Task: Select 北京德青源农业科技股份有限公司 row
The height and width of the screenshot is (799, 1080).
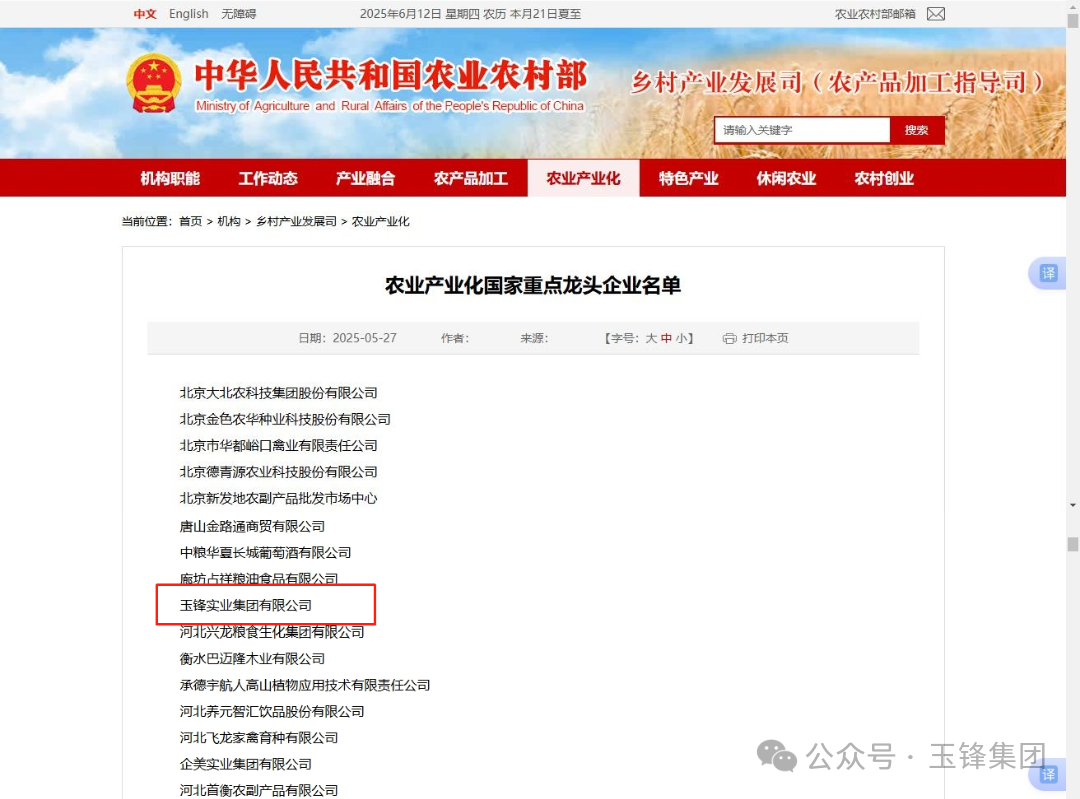Action: click(278, 472)
